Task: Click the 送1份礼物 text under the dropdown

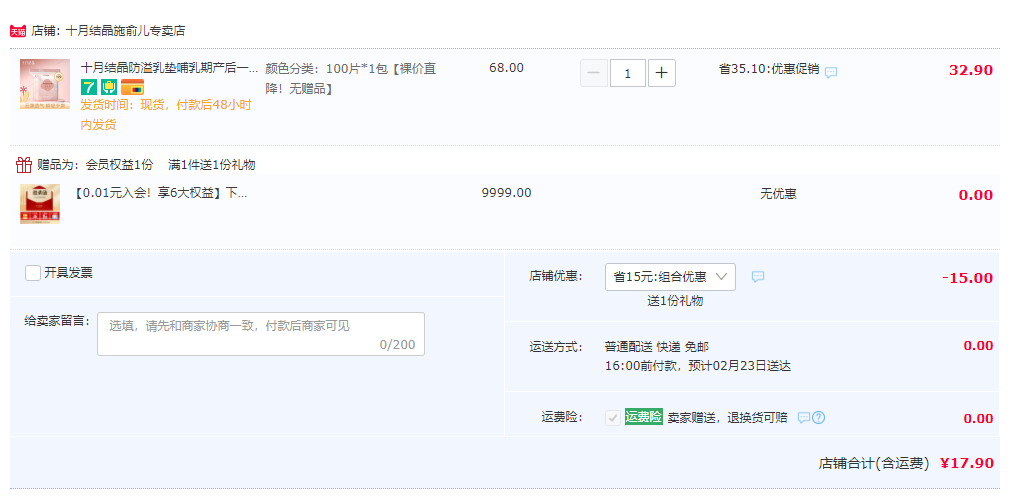Action: pyautogui.click(x=675, y=301)
